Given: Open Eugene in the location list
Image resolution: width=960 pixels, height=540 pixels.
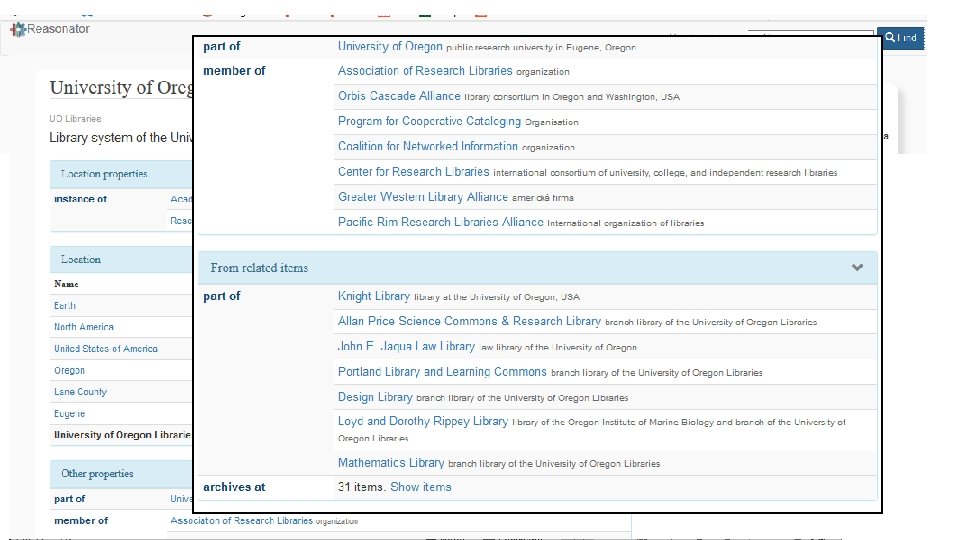Looking at the screenshot, I should coord(69,414).
